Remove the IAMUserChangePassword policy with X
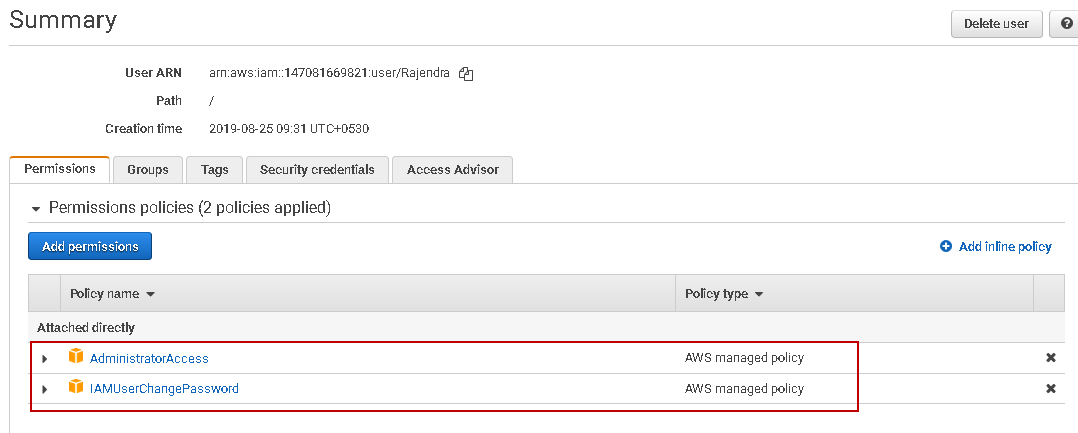Screen dimensions: 1078x433 point(1051,389)
